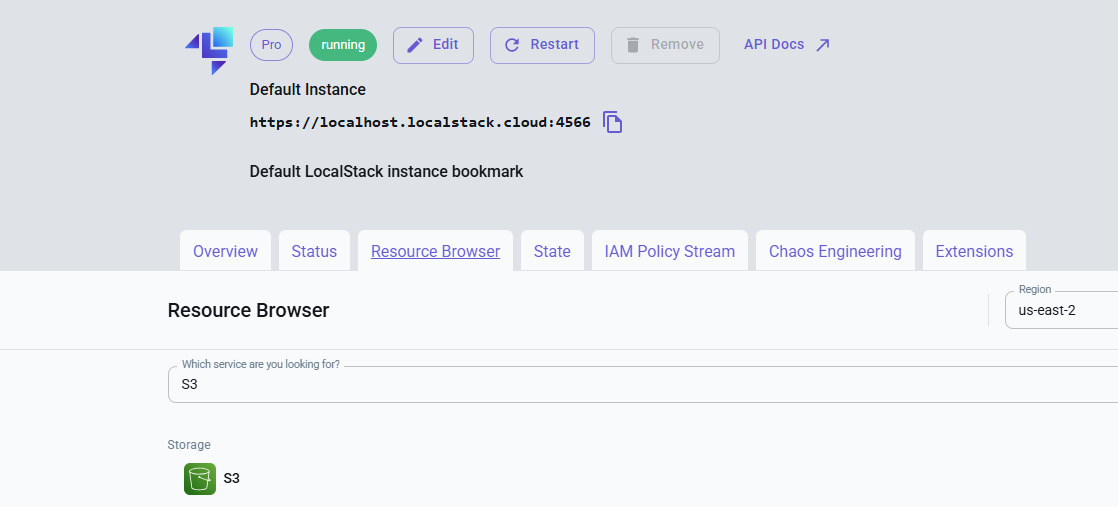
Task: Edit the Default Instance
Action: click(434, 45)
